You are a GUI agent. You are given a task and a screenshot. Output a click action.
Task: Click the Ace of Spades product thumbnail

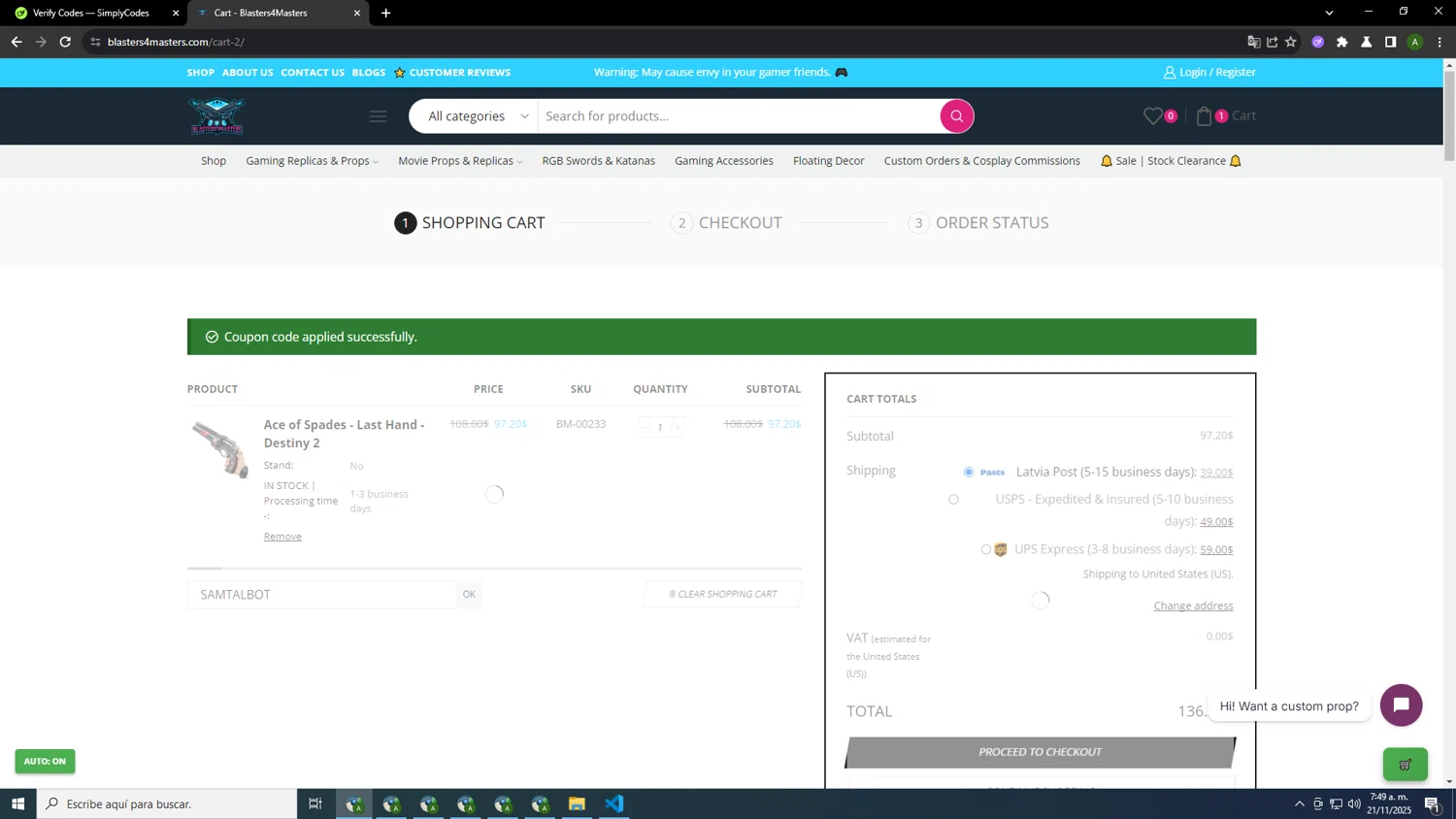[x=220, y=449]
